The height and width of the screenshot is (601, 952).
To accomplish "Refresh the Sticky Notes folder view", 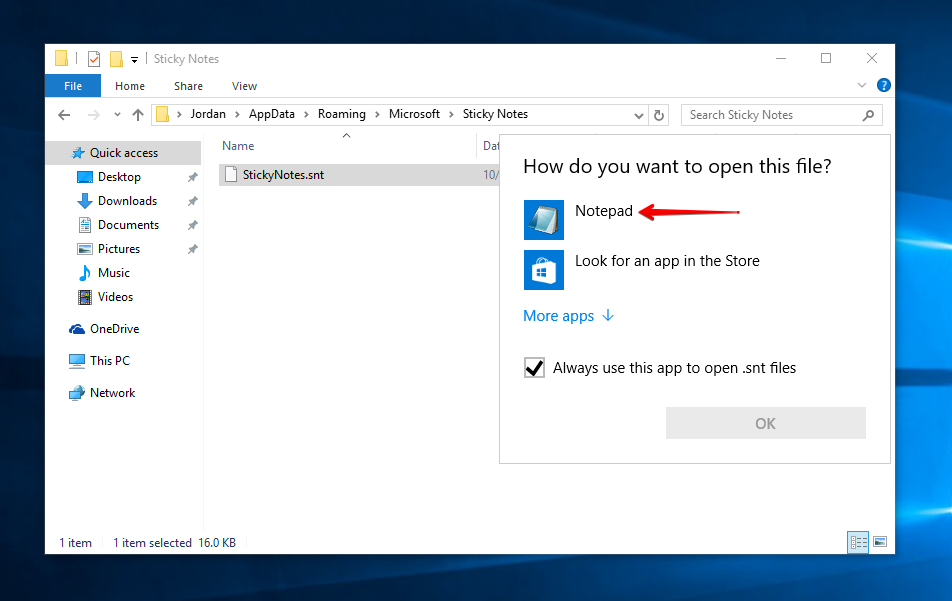I will pyautogui.click(x=659, y=115).
